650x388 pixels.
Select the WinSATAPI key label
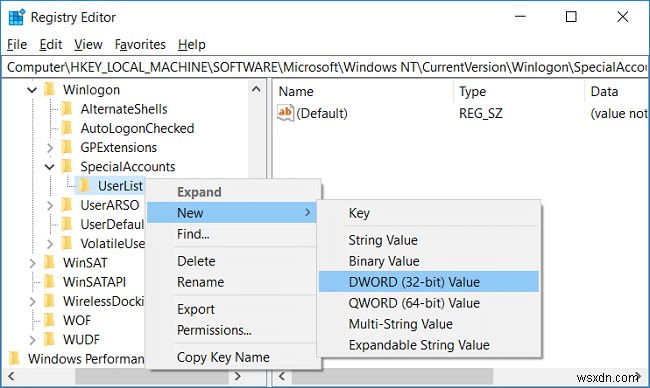[95, 282]
